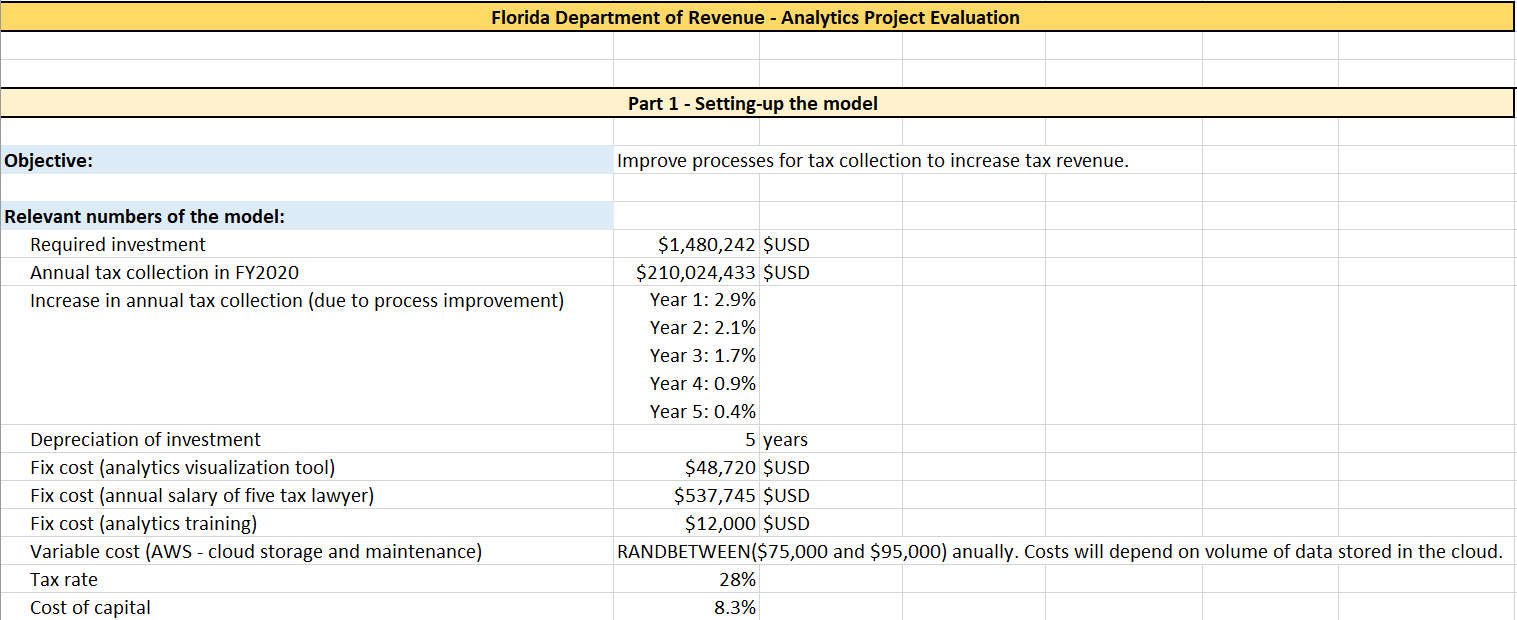The image size is (1517, 620).
Task: Select the $210,024,433 annual tax collection cell
Action: click(x=696, y=273)
